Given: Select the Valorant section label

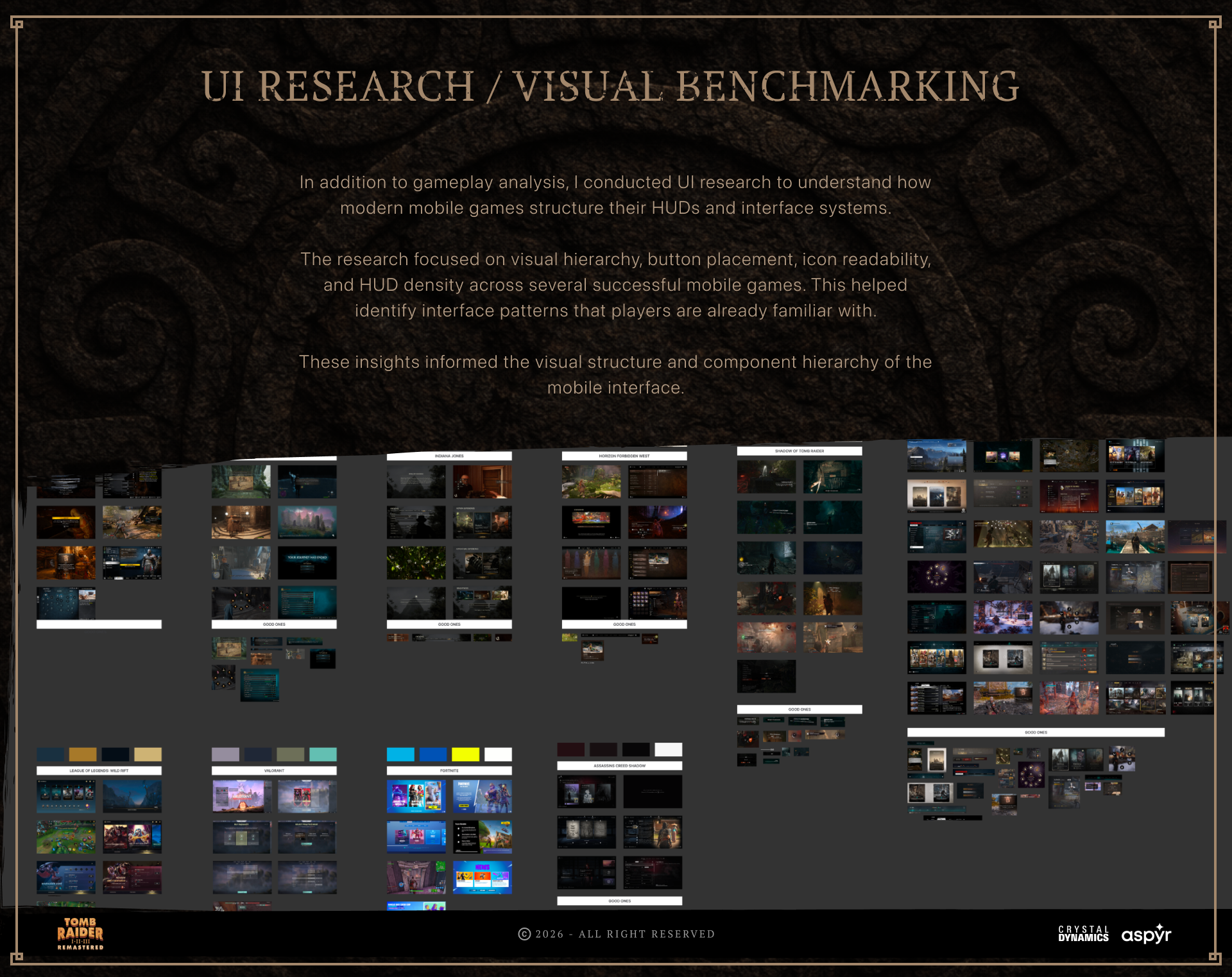Looking at the screenshot, I should pos(274,770).
